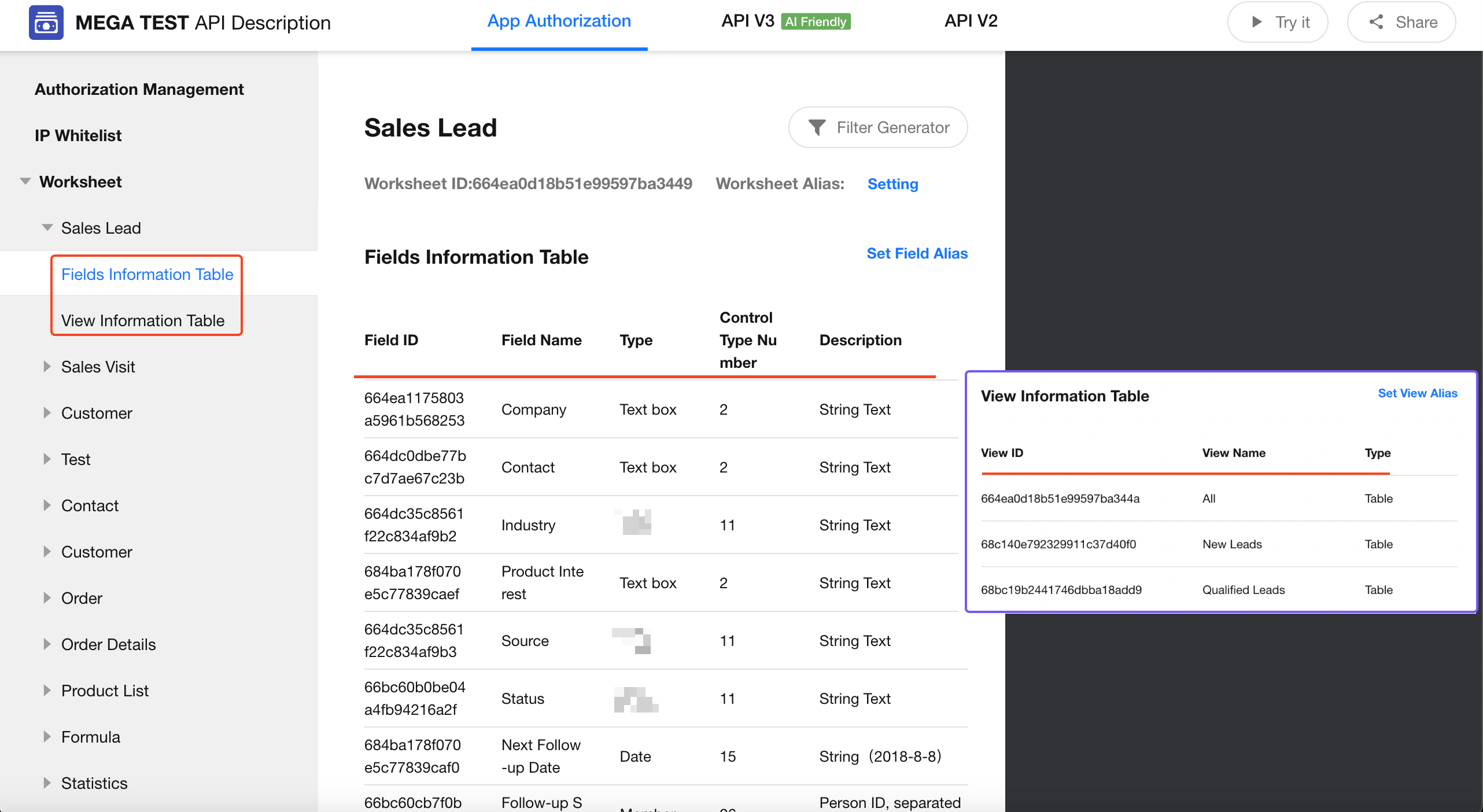The height and width of the screenshot is (812, 1483).
Task: Expand the Sales Visit worksheet
Action: (47, 367)
